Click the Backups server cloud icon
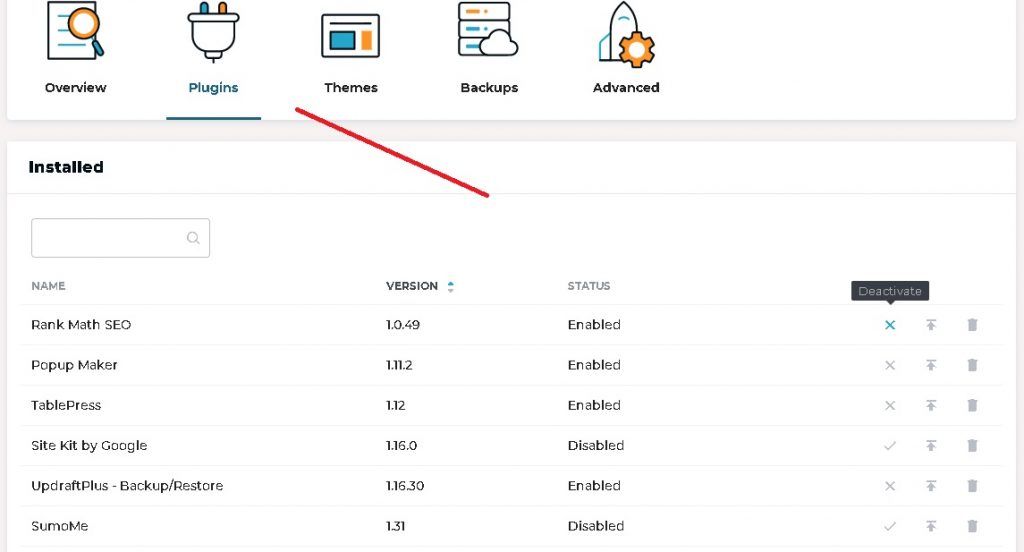1024x552 pixels. tap(488, 29)
